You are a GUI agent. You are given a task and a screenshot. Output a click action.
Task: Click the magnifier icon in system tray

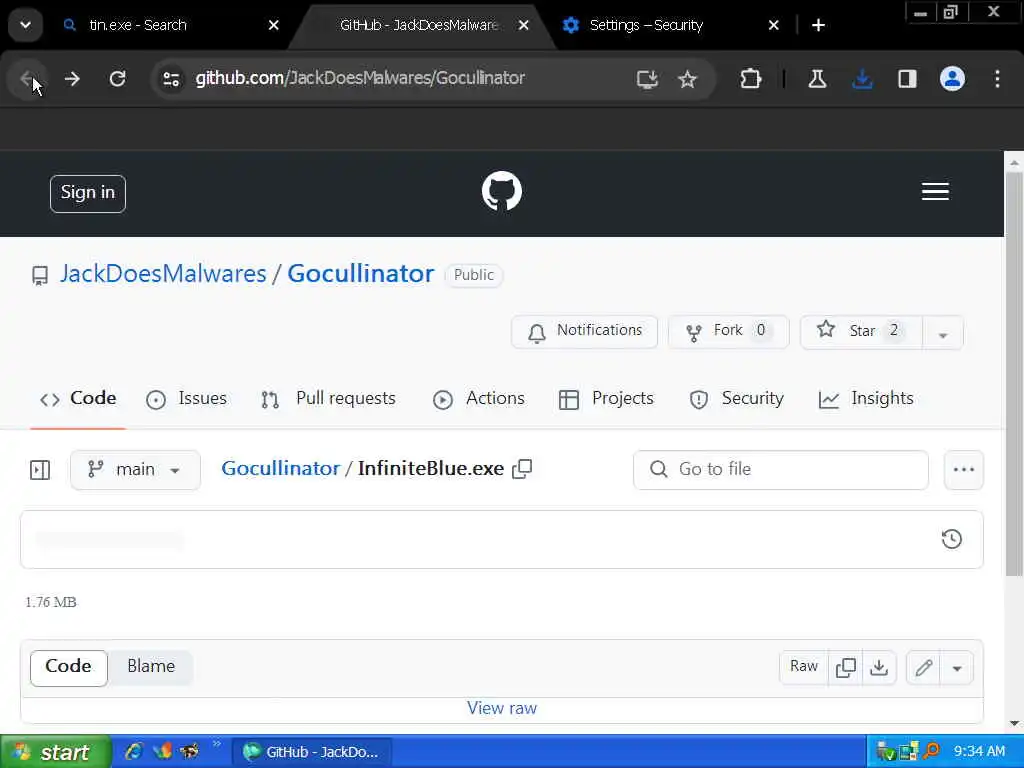[x=931, y=752]
